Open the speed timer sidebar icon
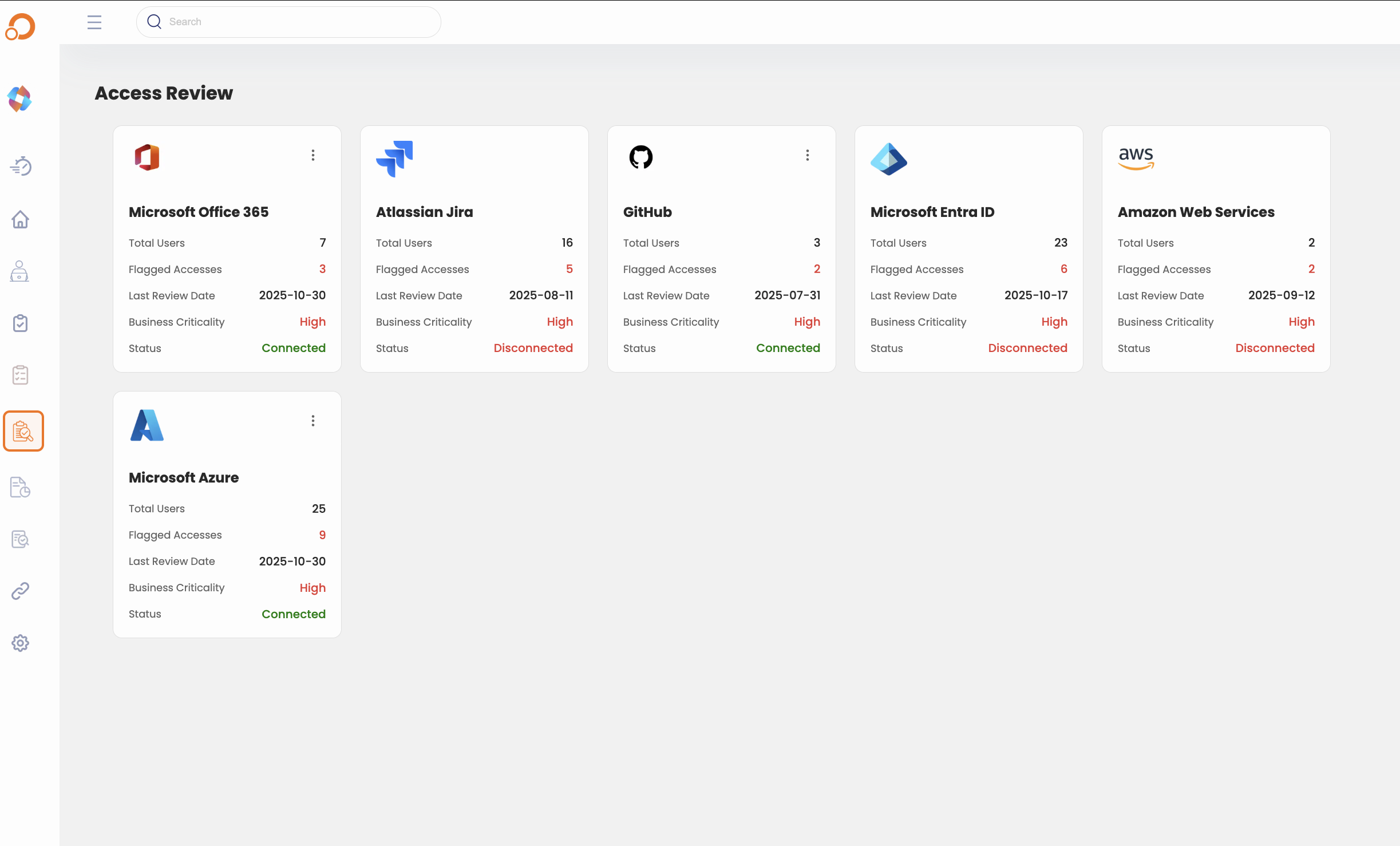The width and height of the screenshot is (1400, 846). [x=21, y=166]
